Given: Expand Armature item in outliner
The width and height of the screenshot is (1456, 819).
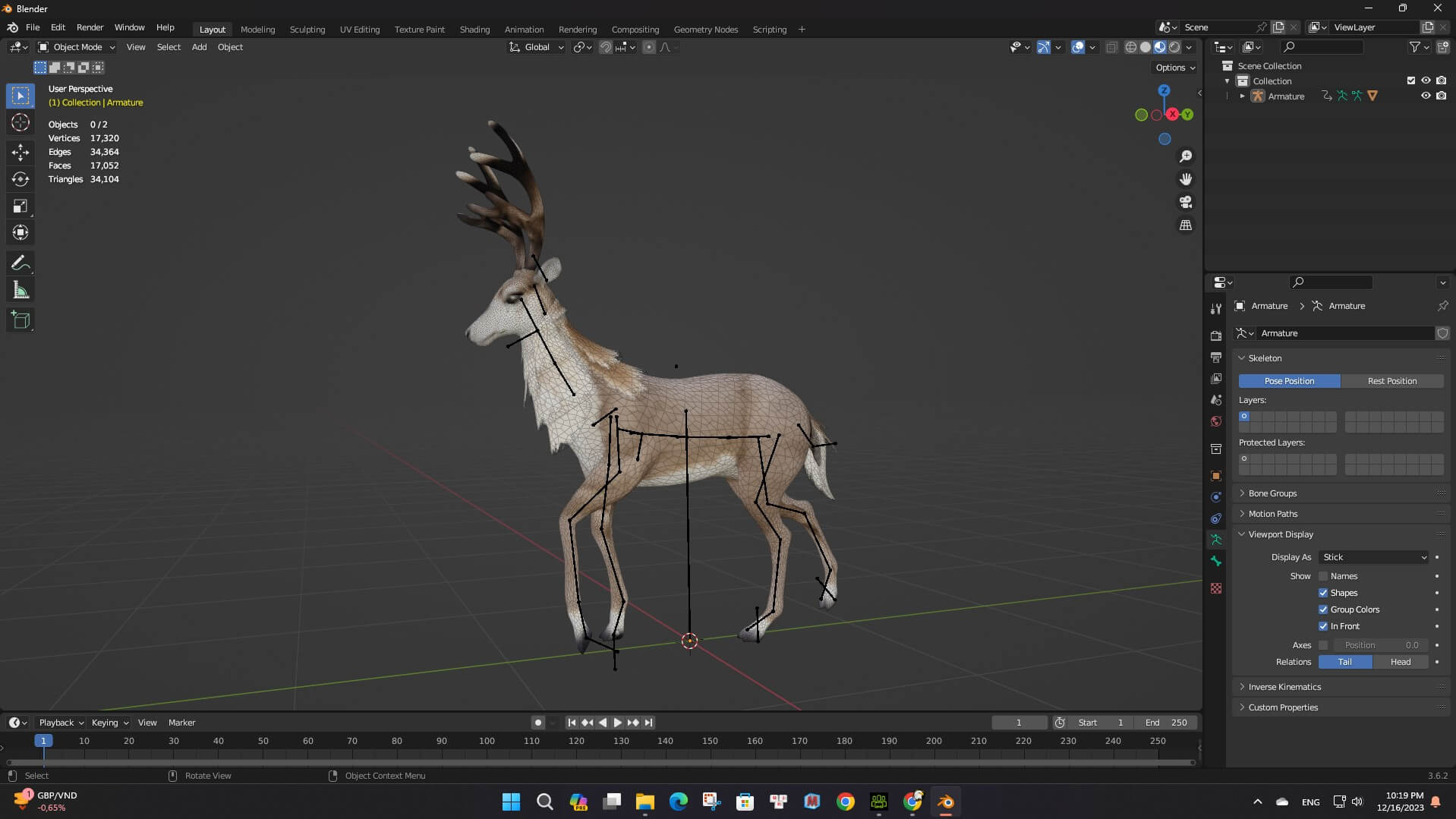Looking at the screenshot, I should click(x=1242, y=96).
